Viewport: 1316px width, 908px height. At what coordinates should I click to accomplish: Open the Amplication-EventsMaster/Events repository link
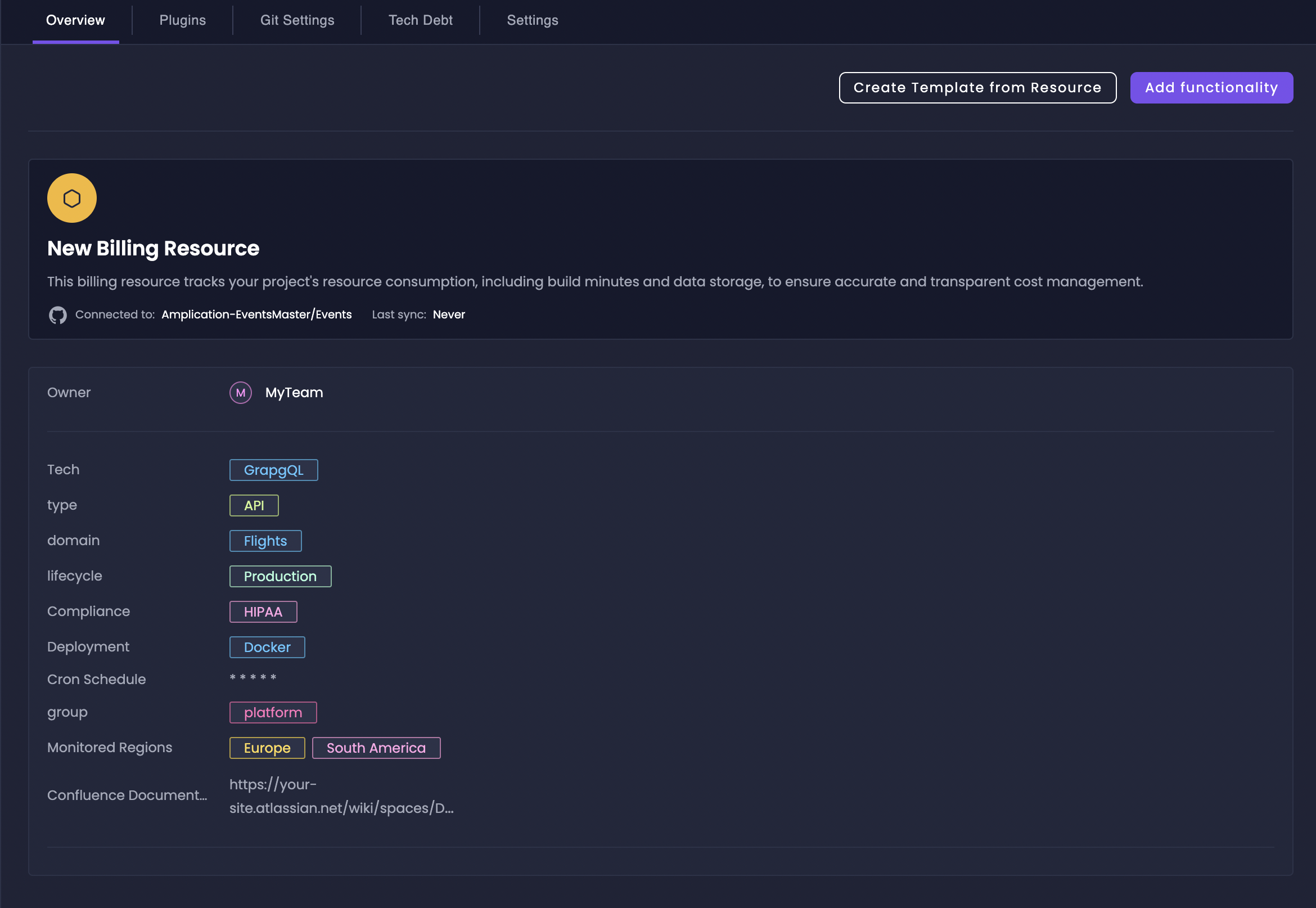click(256, 314)
